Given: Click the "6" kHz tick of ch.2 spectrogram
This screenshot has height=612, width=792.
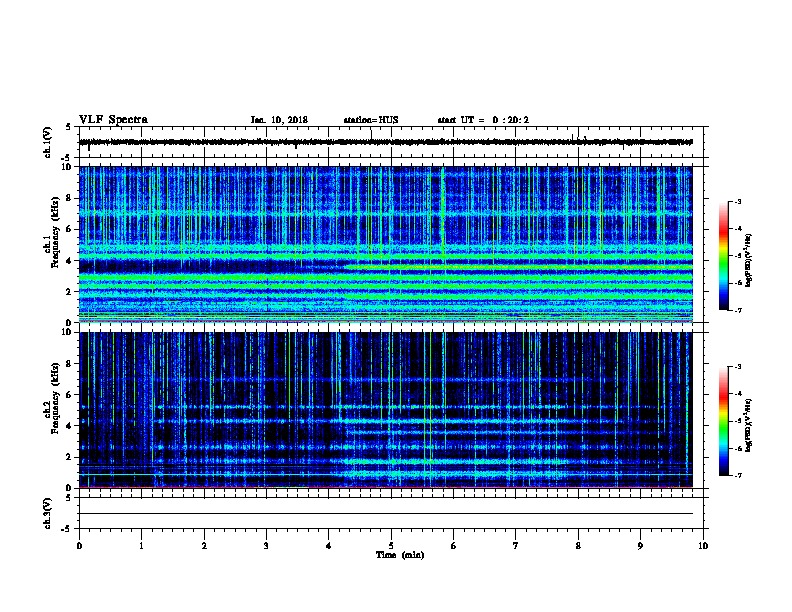Looking at the screenshot, I should (x=70, y=395).
